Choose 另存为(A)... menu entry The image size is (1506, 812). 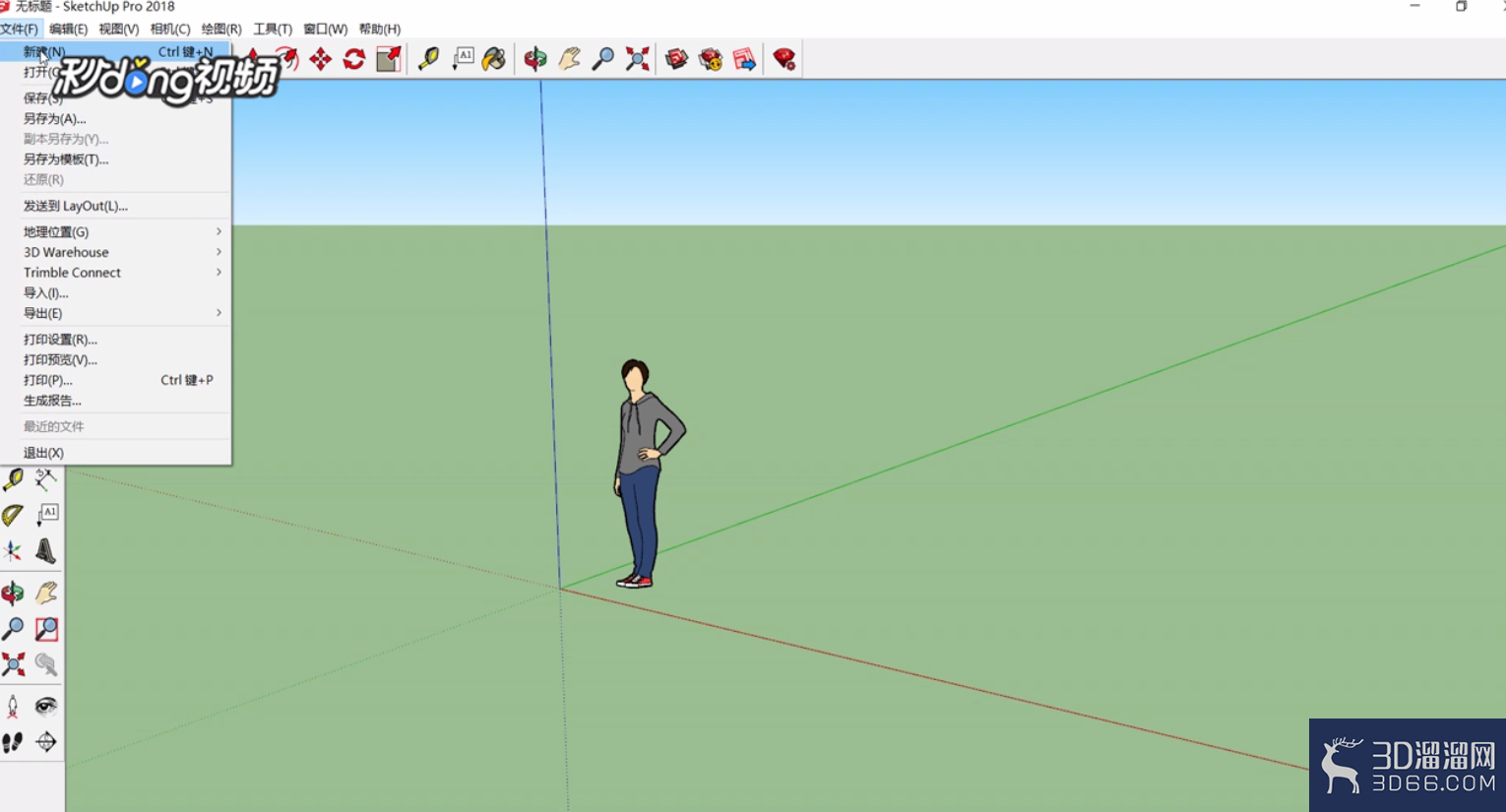tap(116, 118)
